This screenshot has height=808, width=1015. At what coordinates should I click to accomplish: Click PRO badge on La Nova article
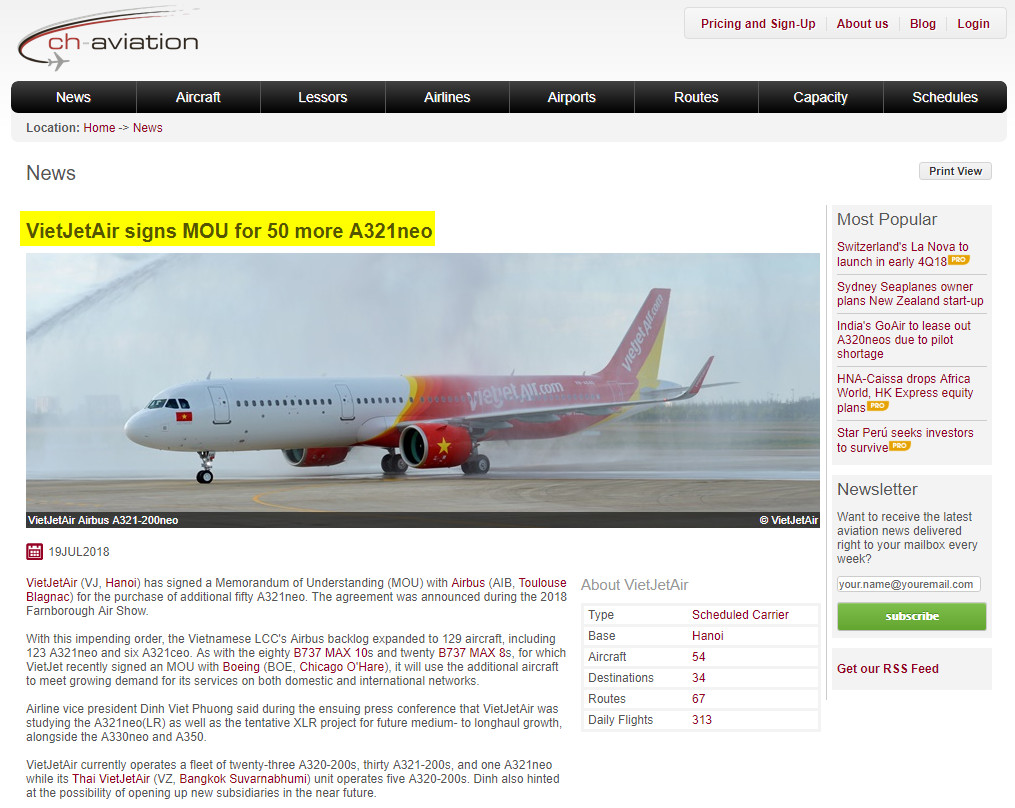coord(959,260)
